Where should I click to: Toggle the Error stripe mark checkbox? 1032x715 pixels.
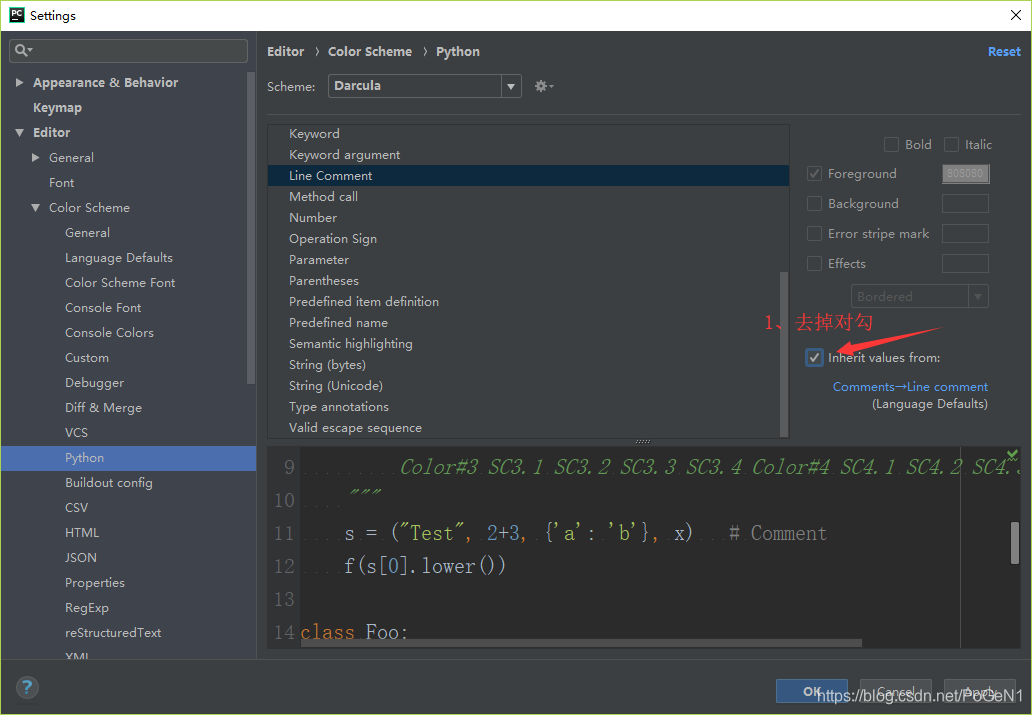click(x=814, y=234)
